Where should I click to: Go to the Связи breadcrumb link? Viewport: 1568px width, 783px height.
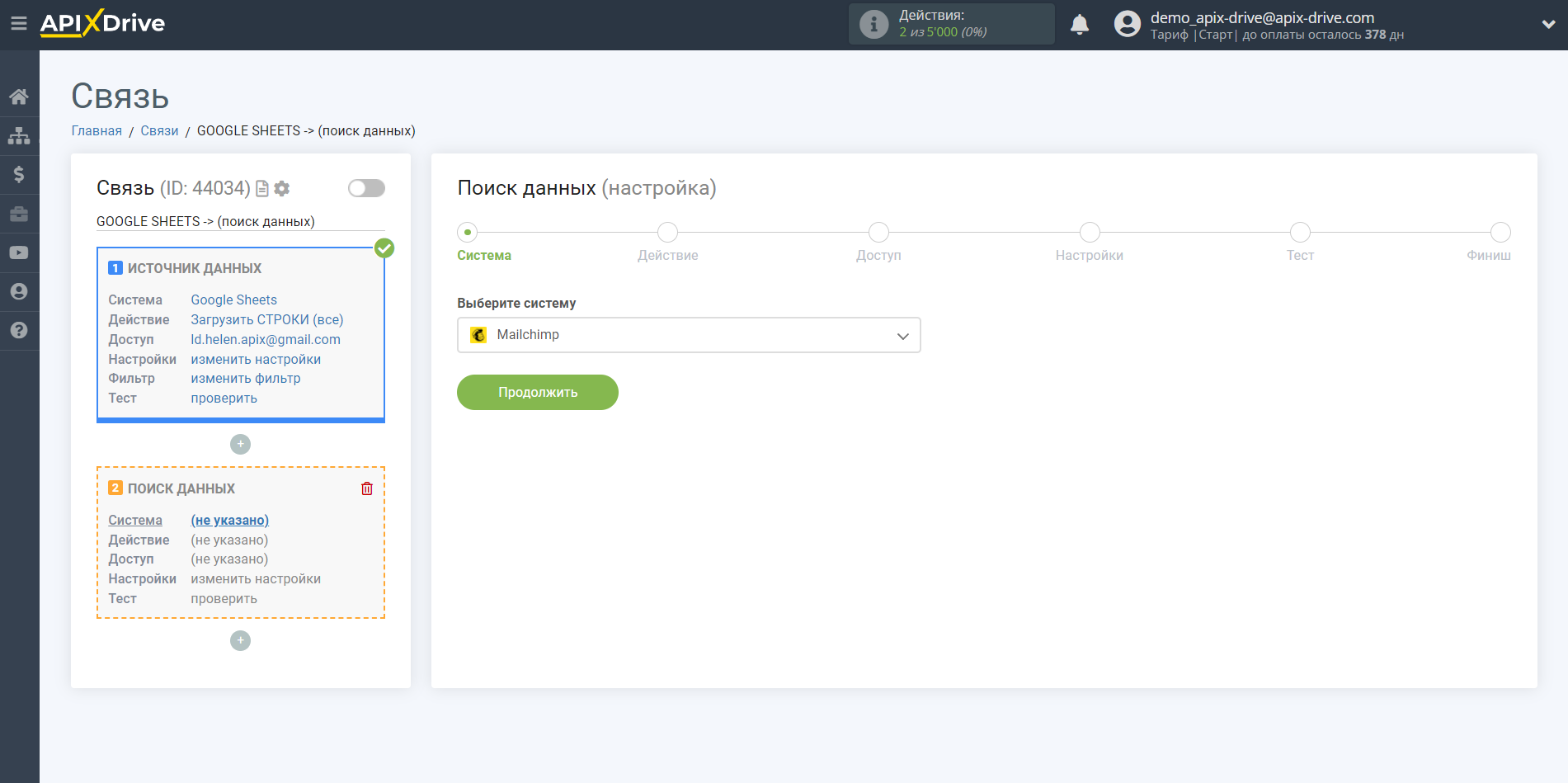point(159,131)
